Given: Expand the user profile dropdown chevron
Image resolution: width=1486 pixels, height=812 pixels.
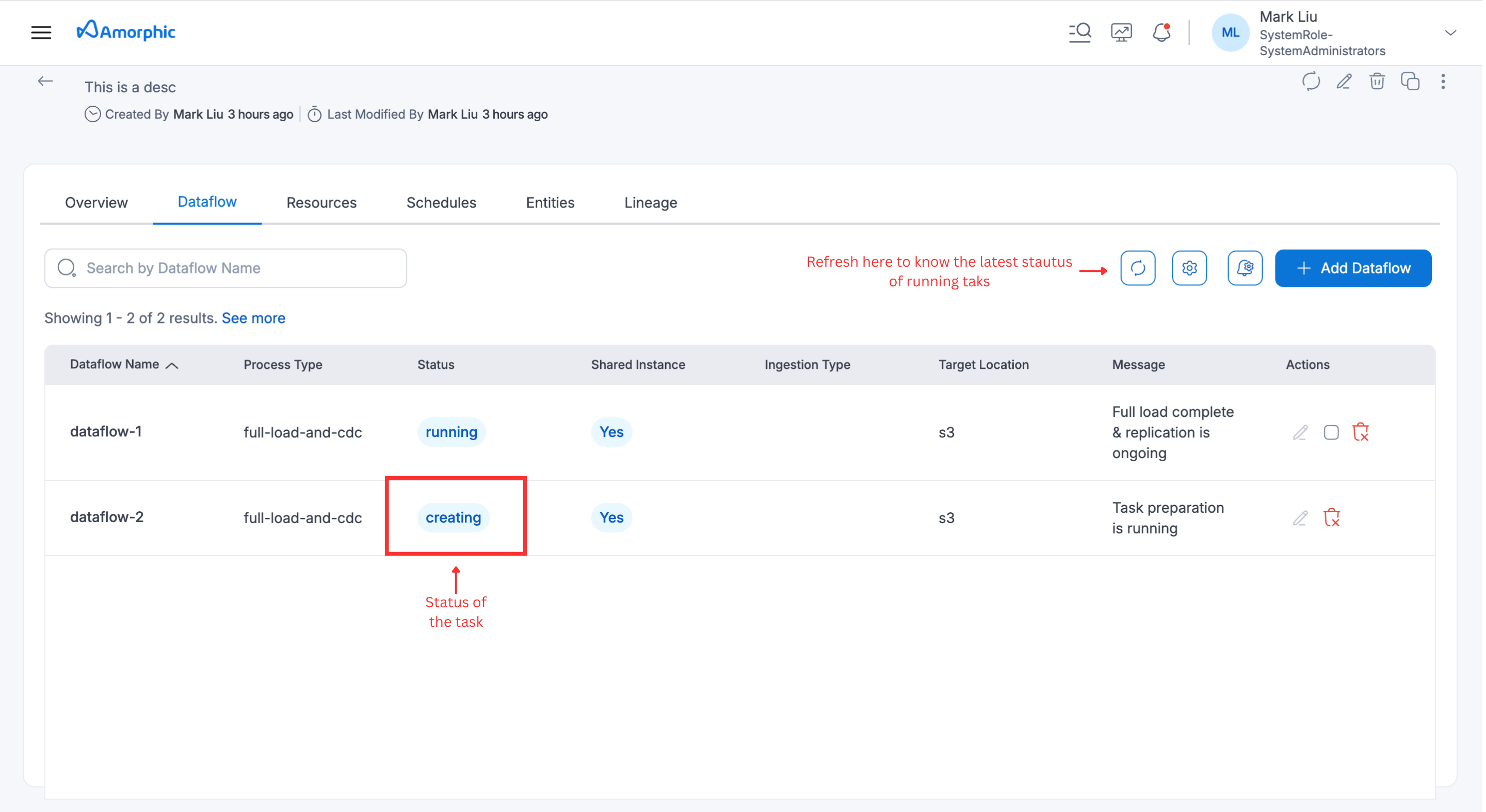Looking at the screenshot, I should [x=1451, y=33].
